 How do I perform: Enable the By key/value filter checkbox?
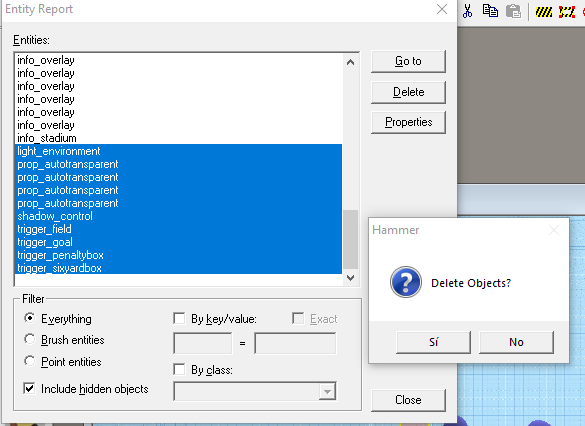179,319
